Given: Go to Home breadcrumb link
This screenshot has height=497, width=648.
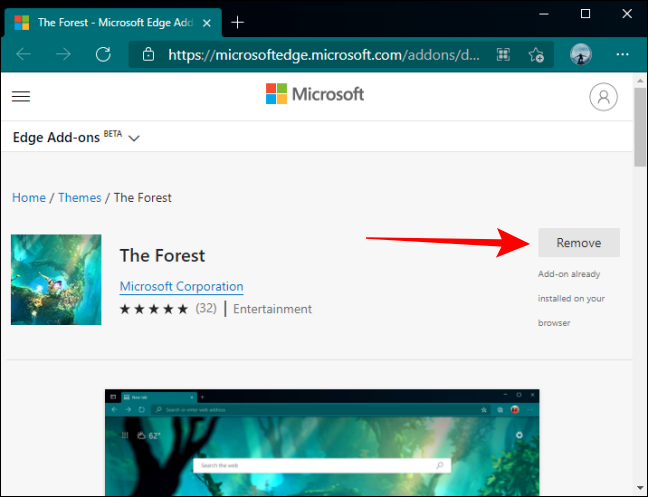Looking at the screenshot, I should coord(29,198).
